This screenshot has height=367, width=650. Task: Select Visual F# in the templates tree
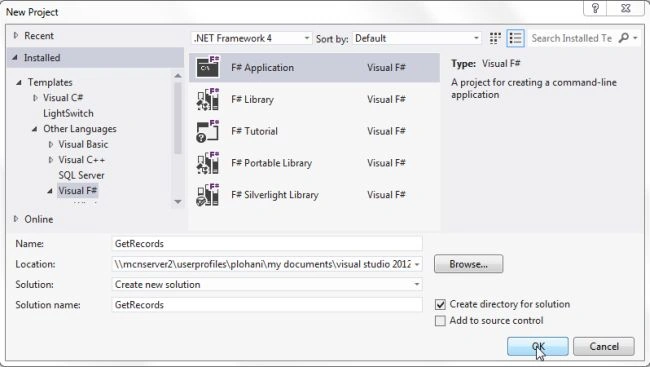[78, 191]
